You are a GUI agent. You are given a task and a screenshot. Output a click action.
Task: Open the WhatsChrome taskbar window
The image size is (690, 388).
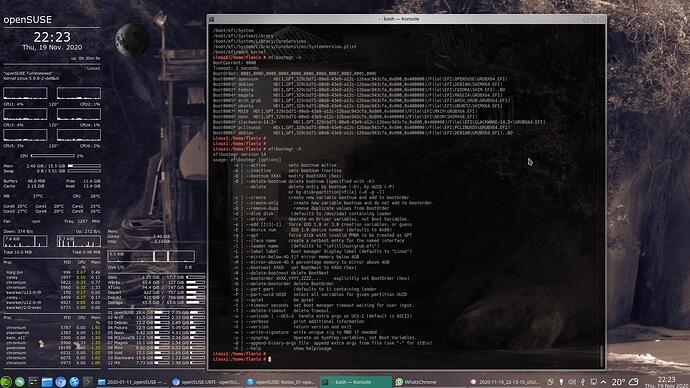click(429, 382)
